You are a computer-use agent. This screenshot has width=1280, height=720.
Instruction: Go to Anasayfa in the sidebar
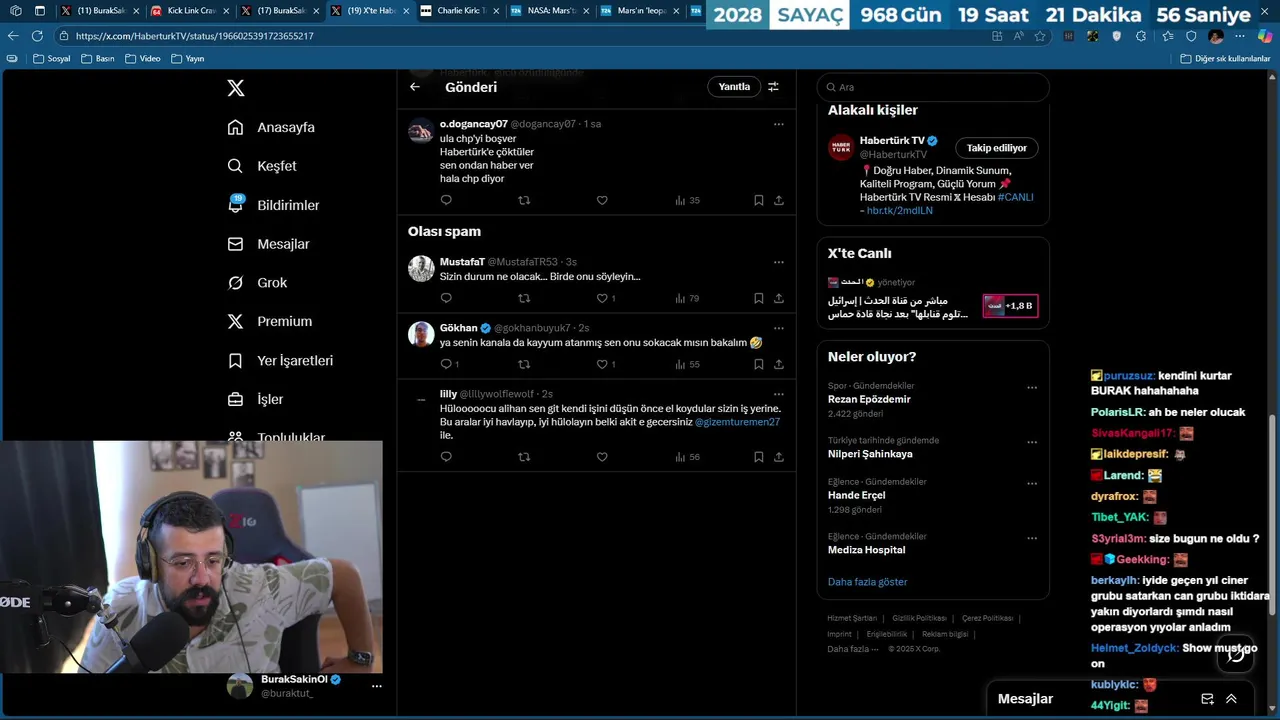pyautogui.click(x=271, y=127)
